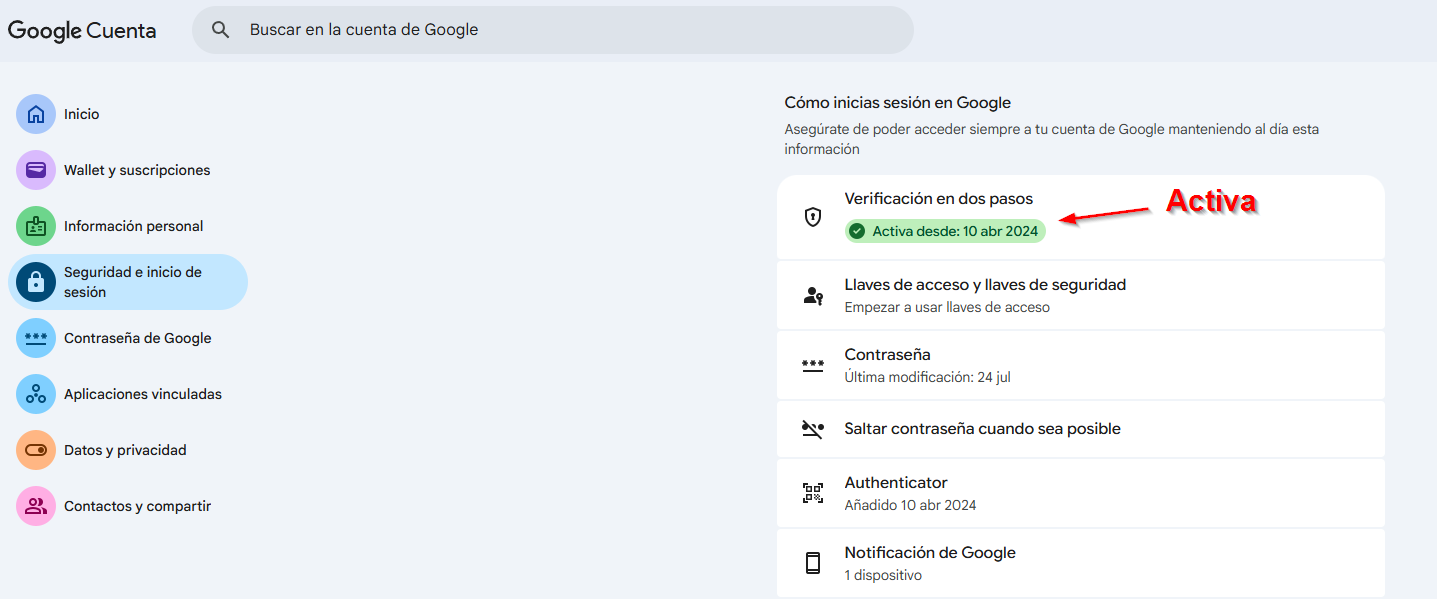Click the Cómo inicias sesión en Google heading
This screenshot has height=599, width=1437.
(897, 103)
